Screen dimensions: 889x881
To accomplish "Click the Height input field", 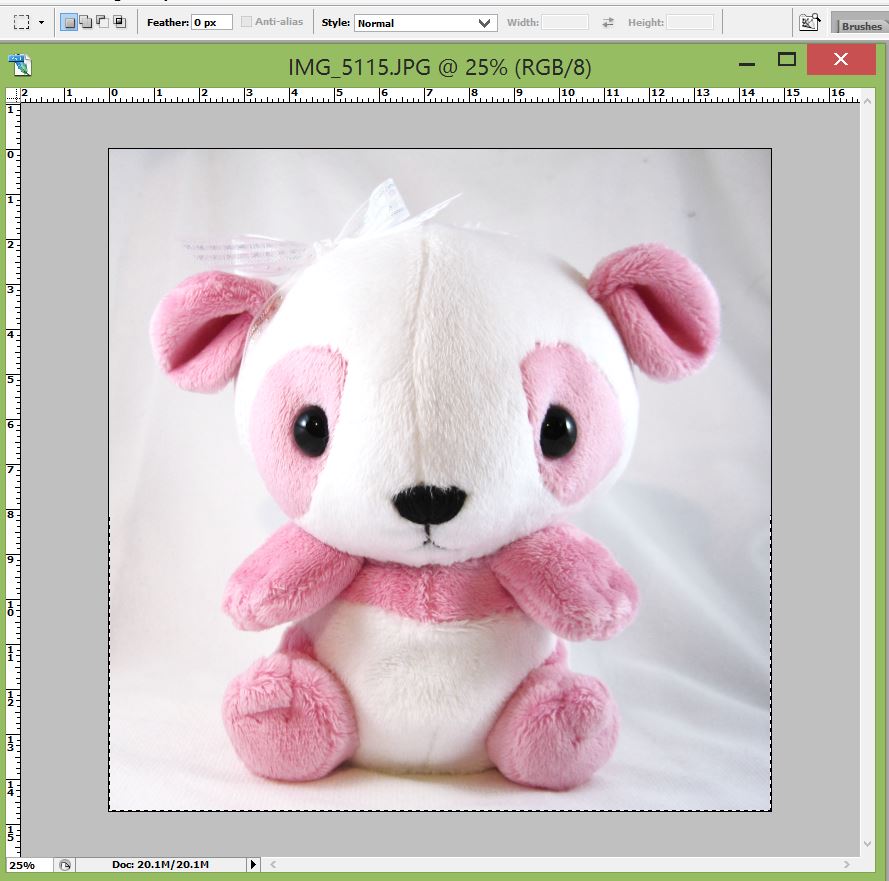I will [x=690, y=22].
